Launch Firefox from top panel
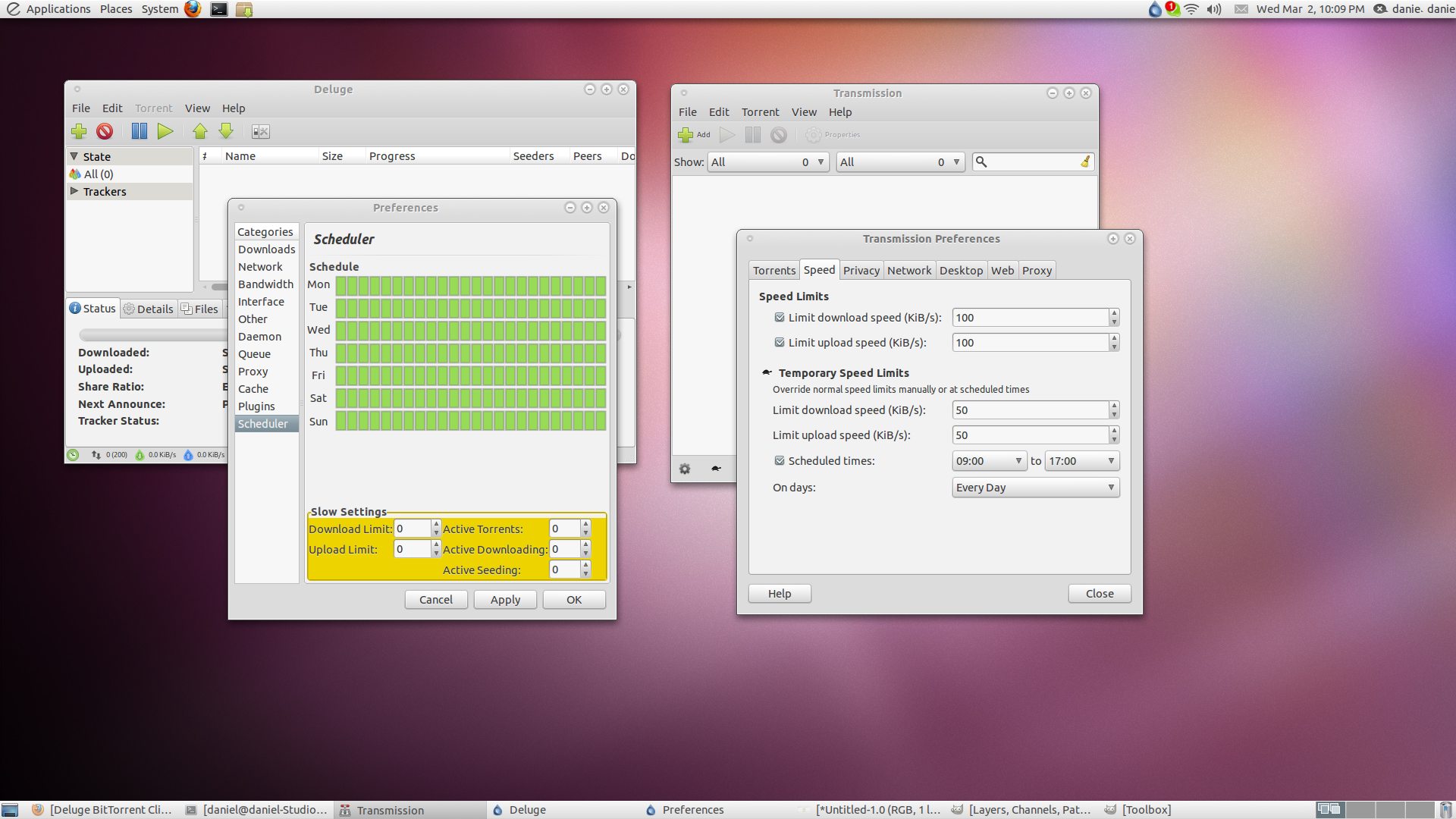Viewport: 1456px width, 819px height. (193, 9)
